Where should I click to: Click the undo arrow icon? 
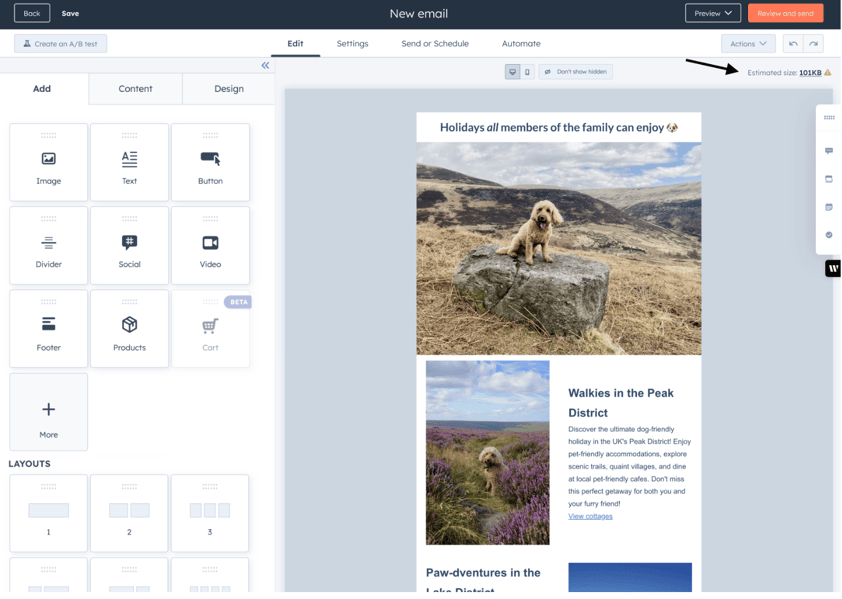pyautogui.click(x=793, y=44)
